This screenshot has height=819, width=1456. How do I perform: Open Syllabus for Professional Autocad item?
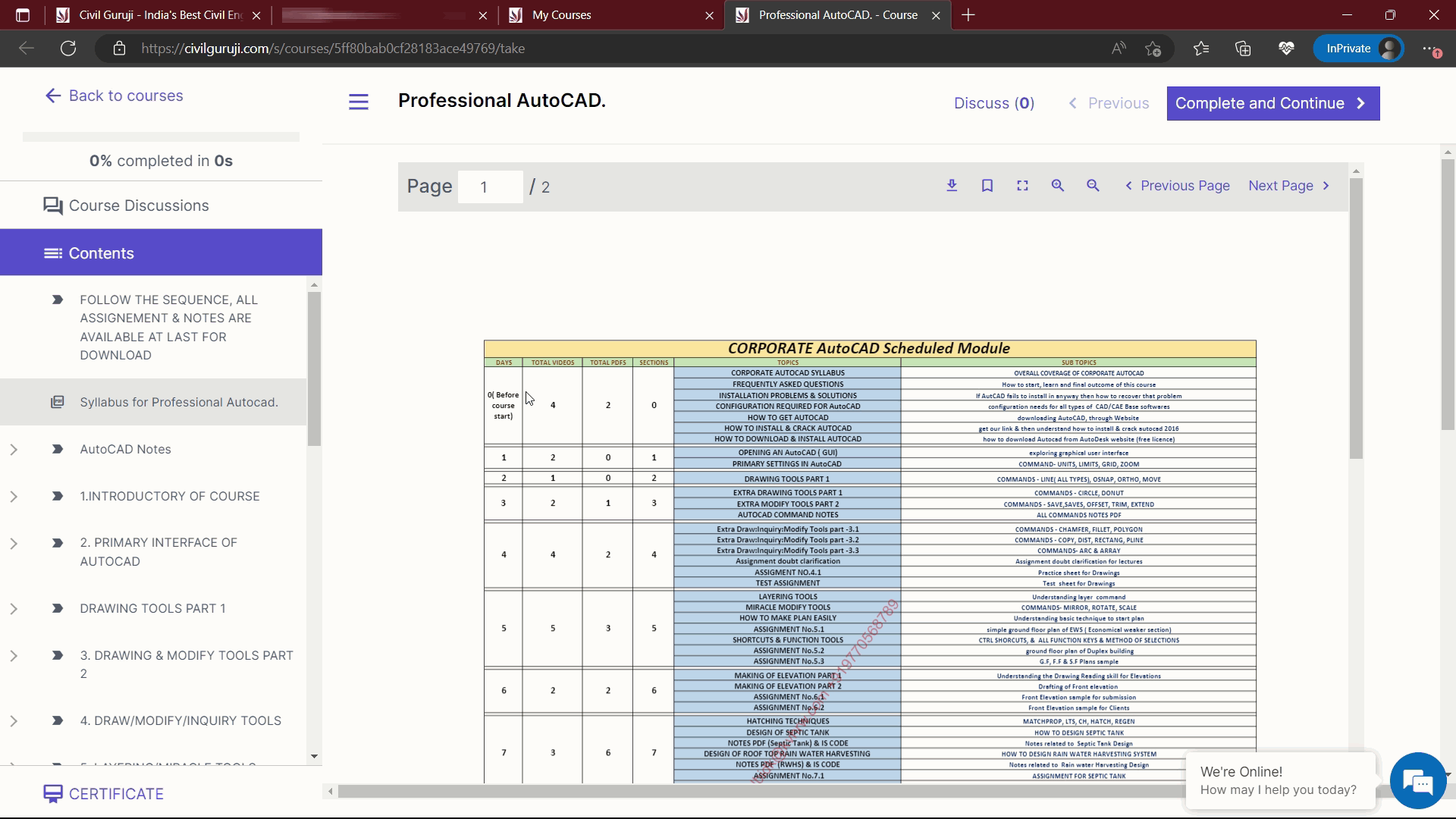153,402
